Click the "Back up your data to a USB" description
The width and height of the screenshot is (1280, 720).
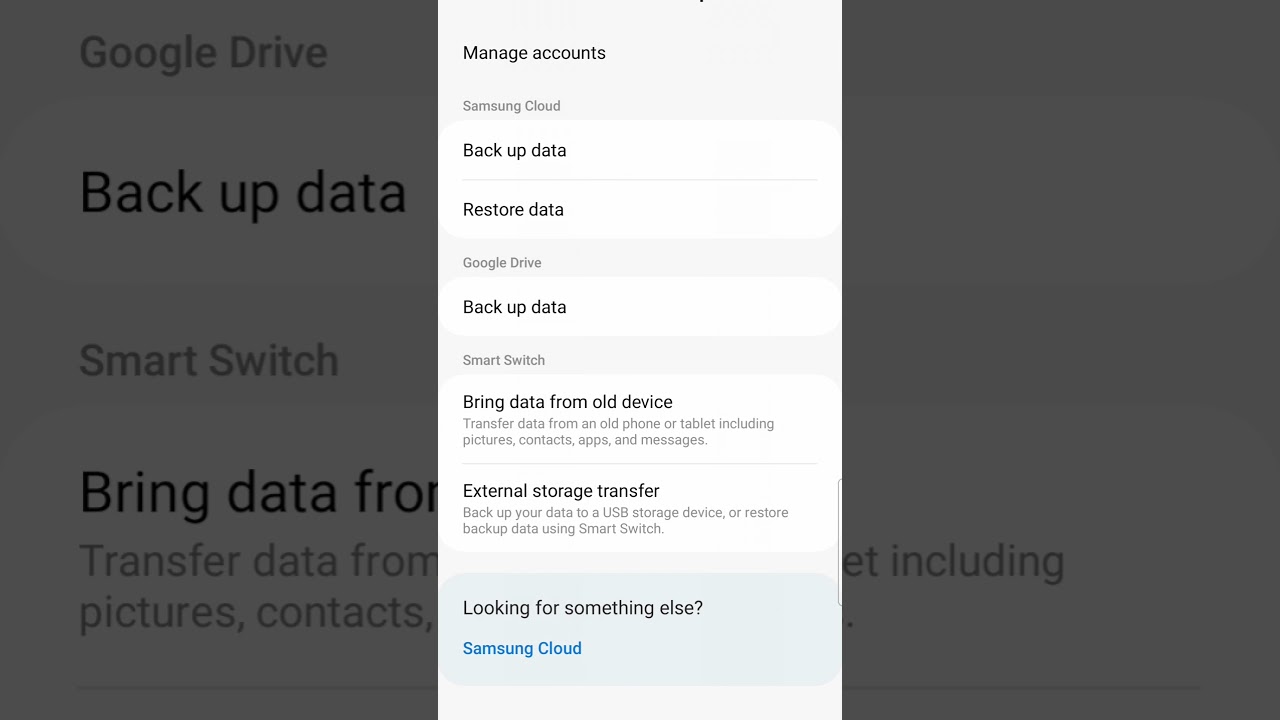[625, 520]
